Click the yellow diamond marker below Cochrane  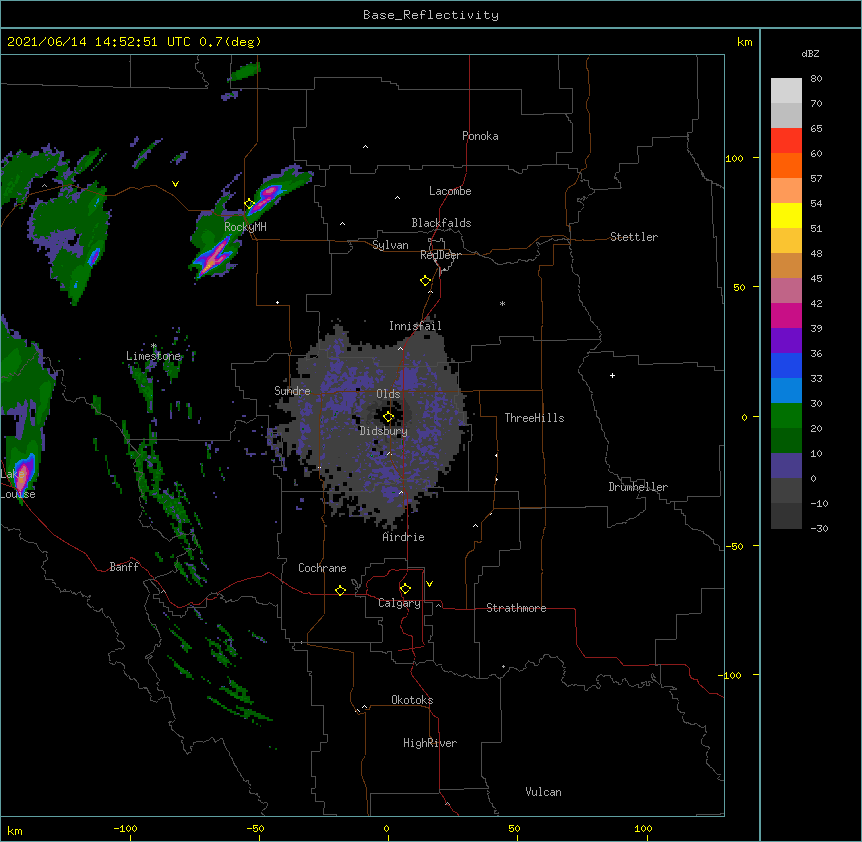tap(340, 590)
